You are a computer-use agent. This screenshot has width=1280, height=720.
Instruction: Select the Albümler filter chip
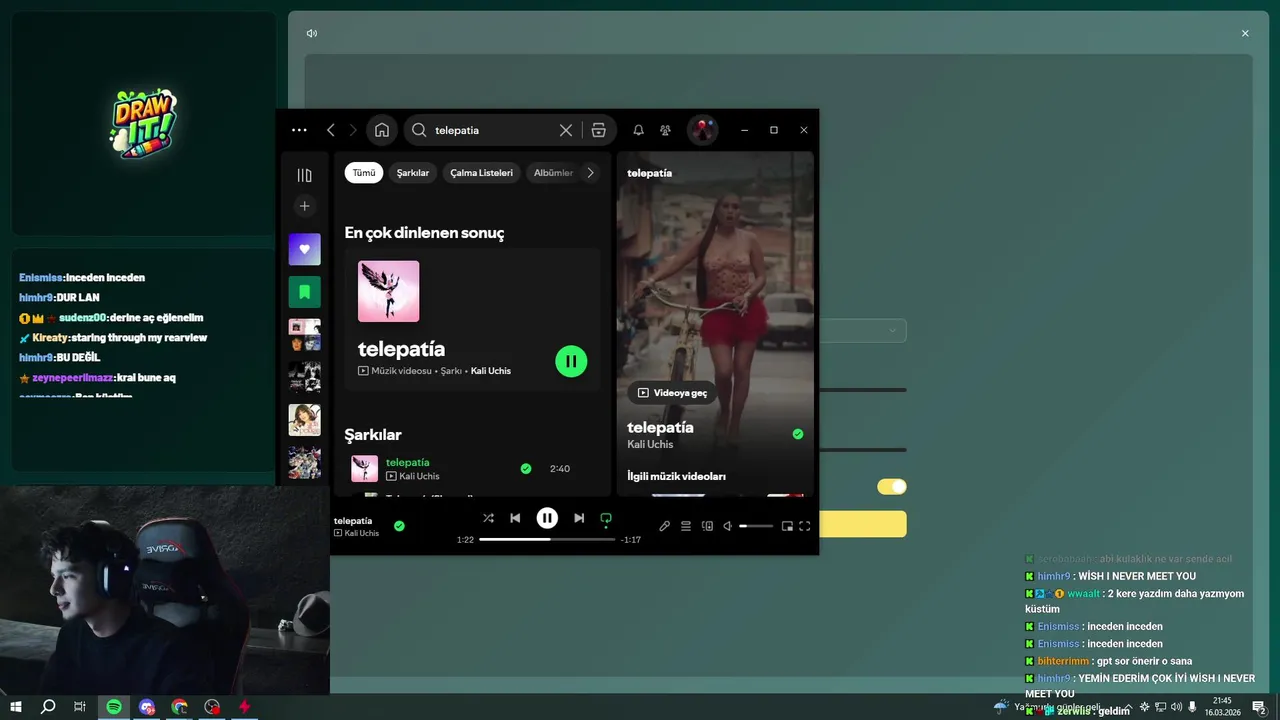tap(553, 173)
